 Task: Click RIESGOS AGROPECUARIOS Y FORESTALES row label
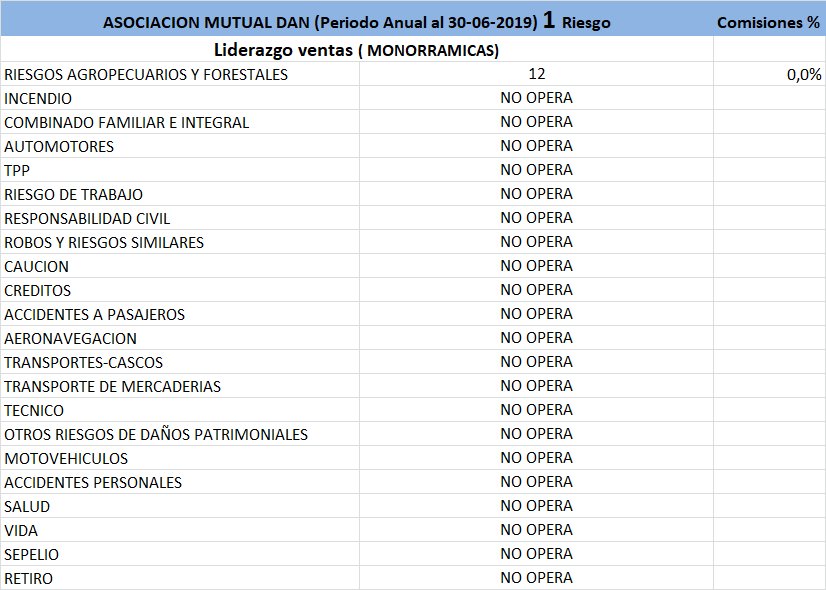(146, 75)
